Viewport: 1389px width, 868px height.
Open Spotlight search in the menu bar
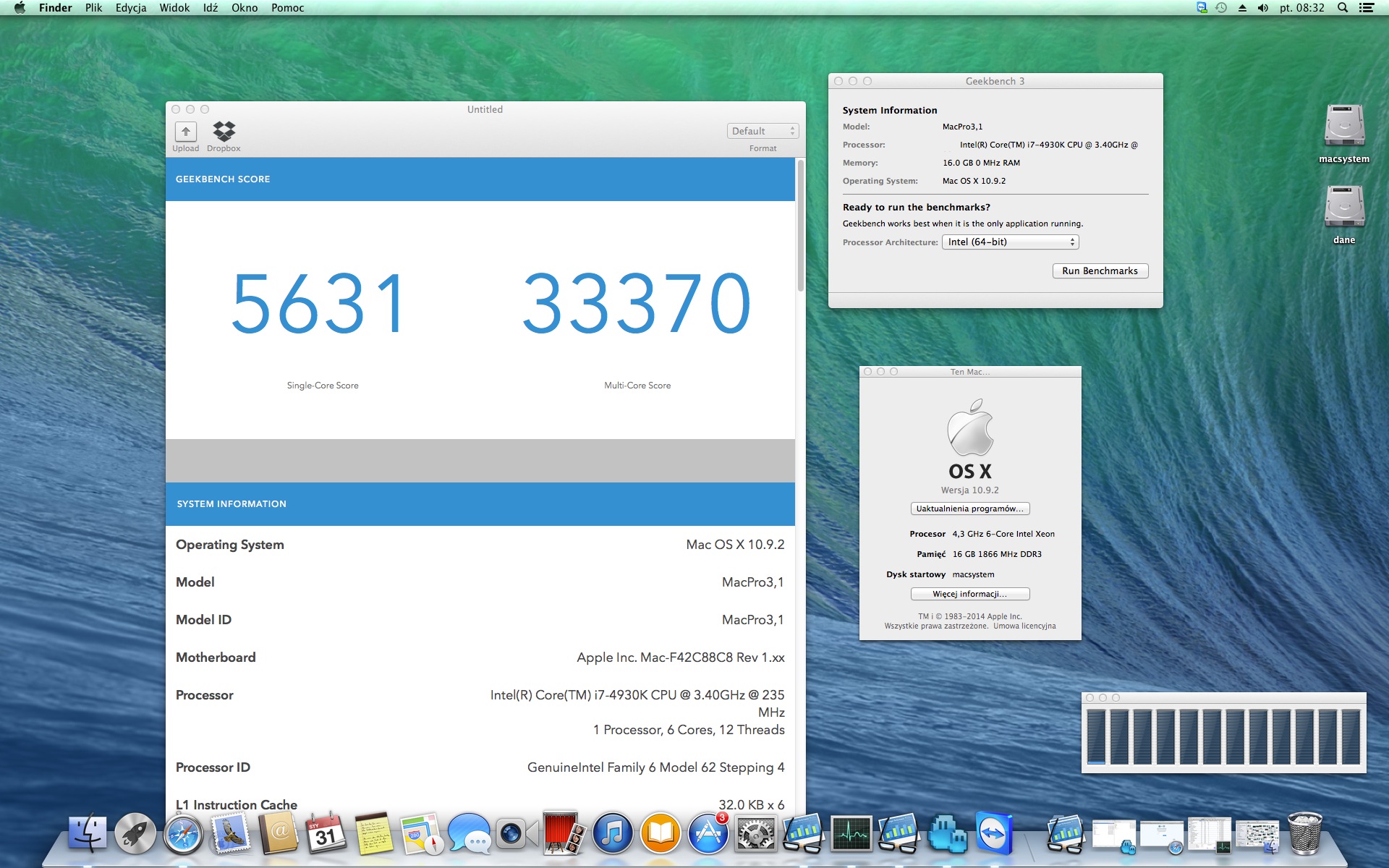[1343, 8]
